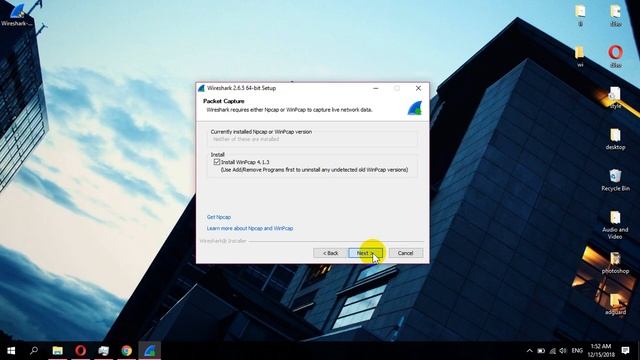Minimize the Wireshark Setup window
Image resolution: width=640 pixels, height=360 pixels.
[x=376, y=88]
